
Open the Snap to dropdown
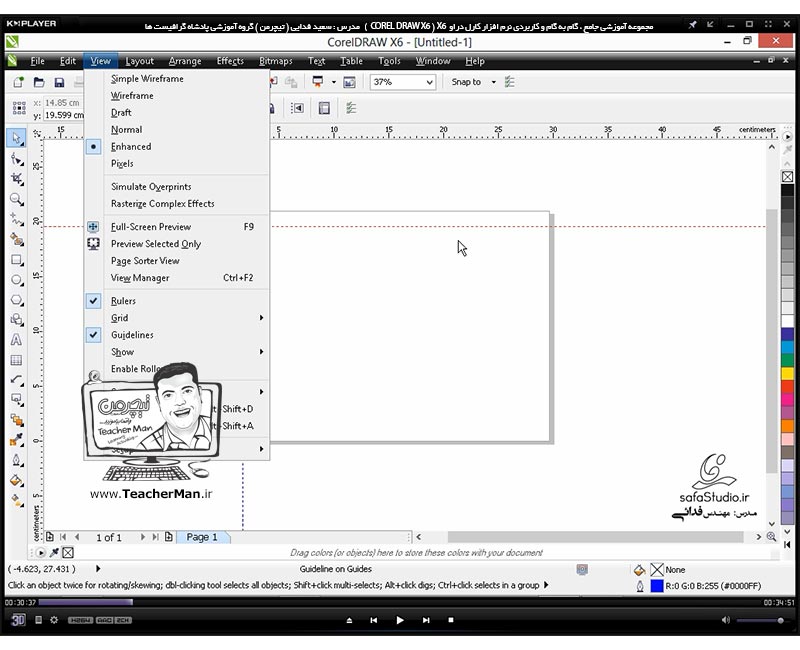493,82
